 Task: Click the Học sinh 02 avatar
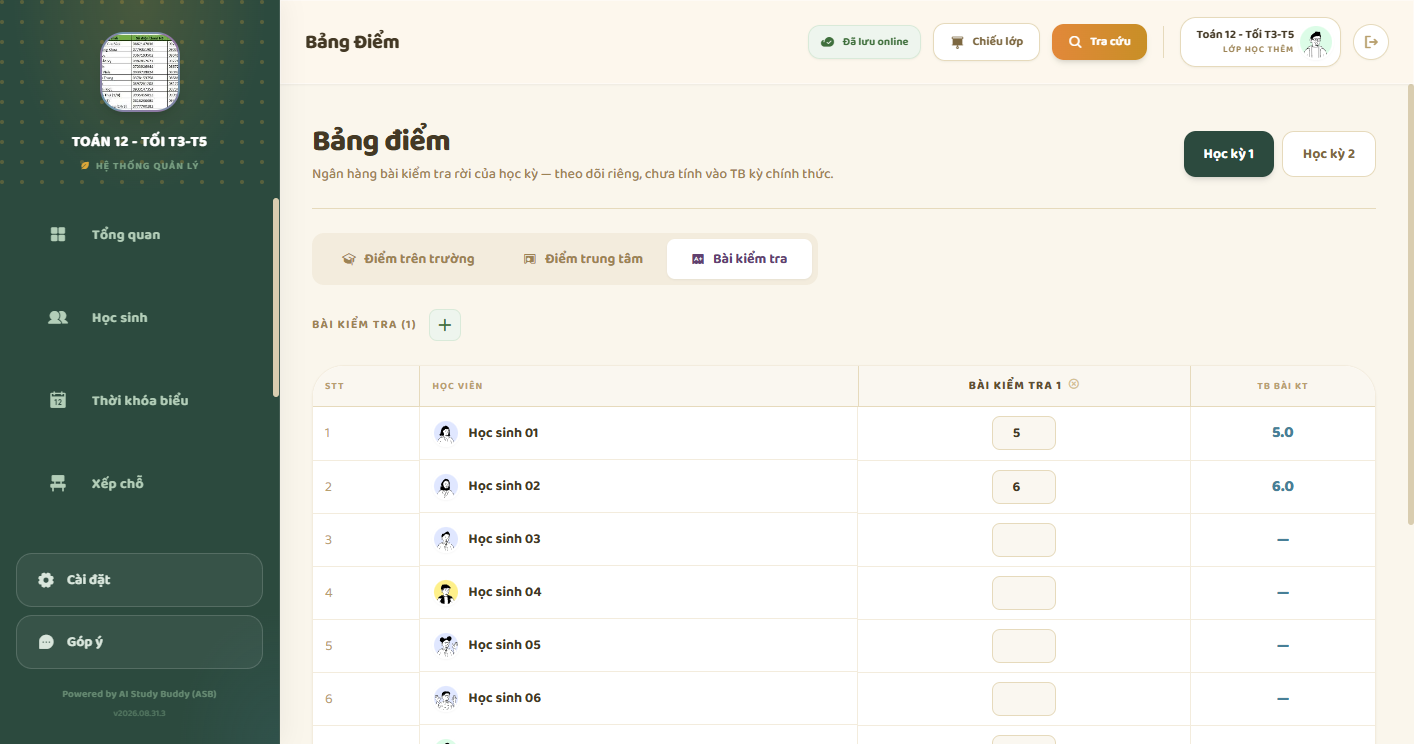tap(446, 486)
